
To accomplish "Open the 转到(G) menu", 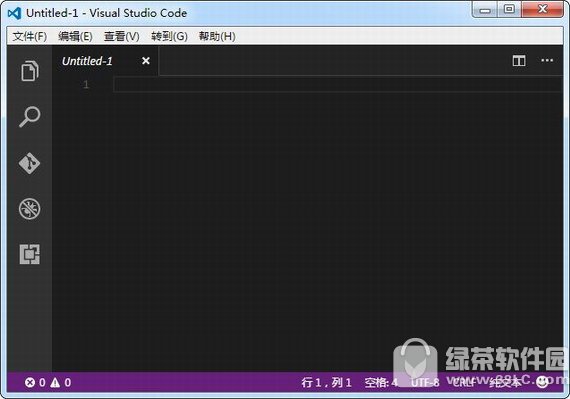I will (169, 36).
